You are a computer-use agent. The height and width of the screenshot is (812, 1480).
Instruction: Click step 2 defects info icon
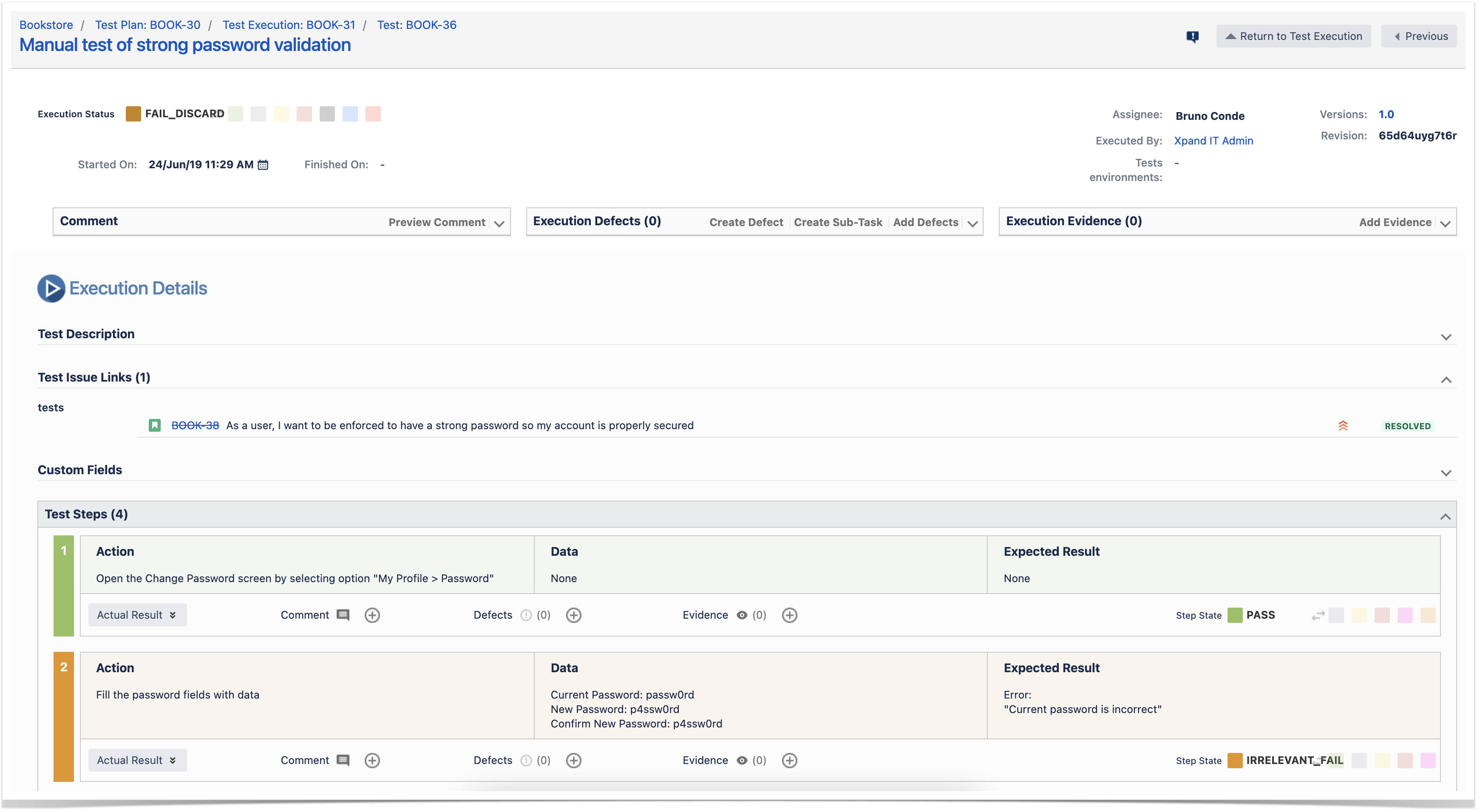coord(526,760)
